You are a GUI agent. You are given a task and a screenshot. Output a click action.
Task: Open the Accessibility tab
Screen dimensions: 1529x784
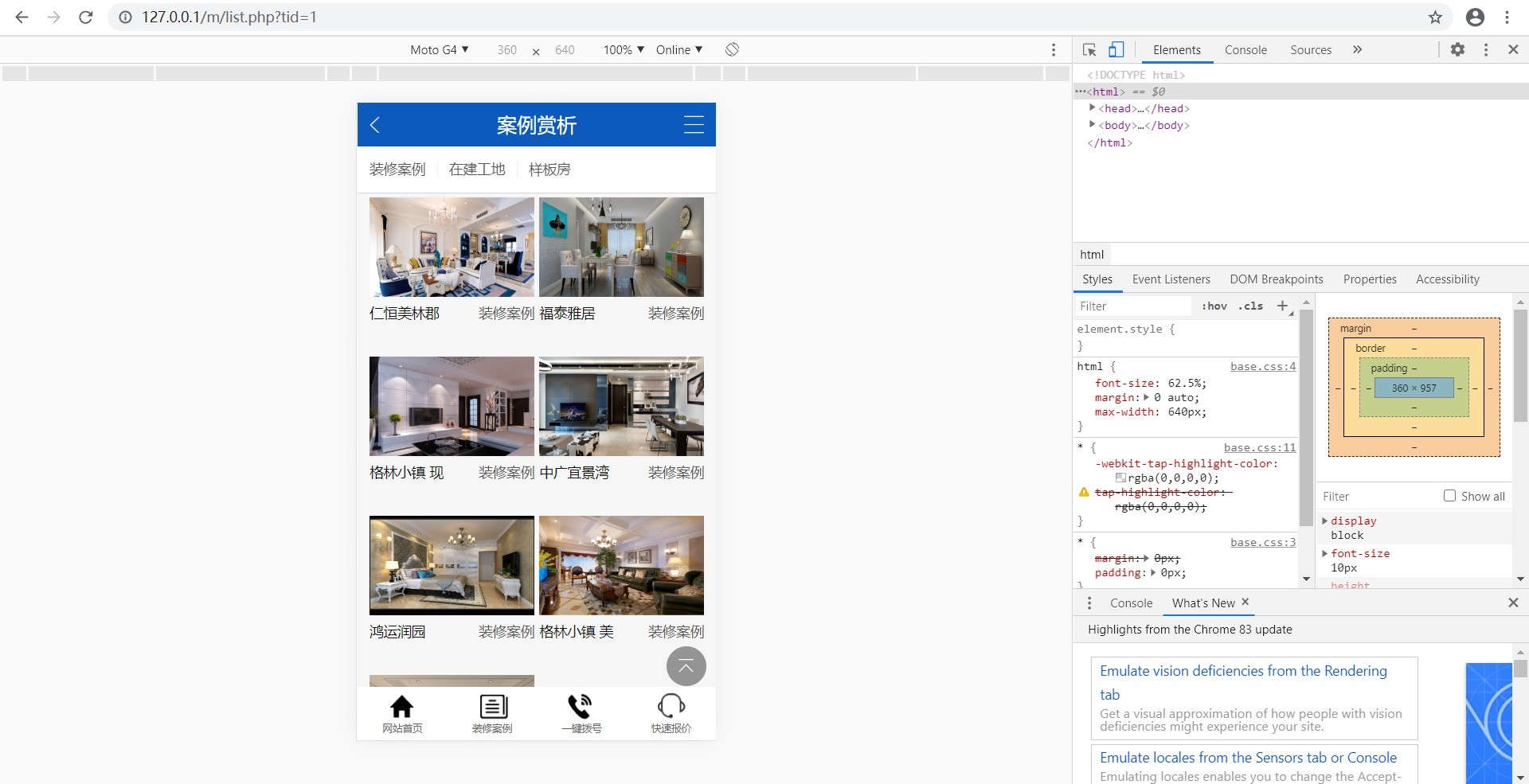1448,279
